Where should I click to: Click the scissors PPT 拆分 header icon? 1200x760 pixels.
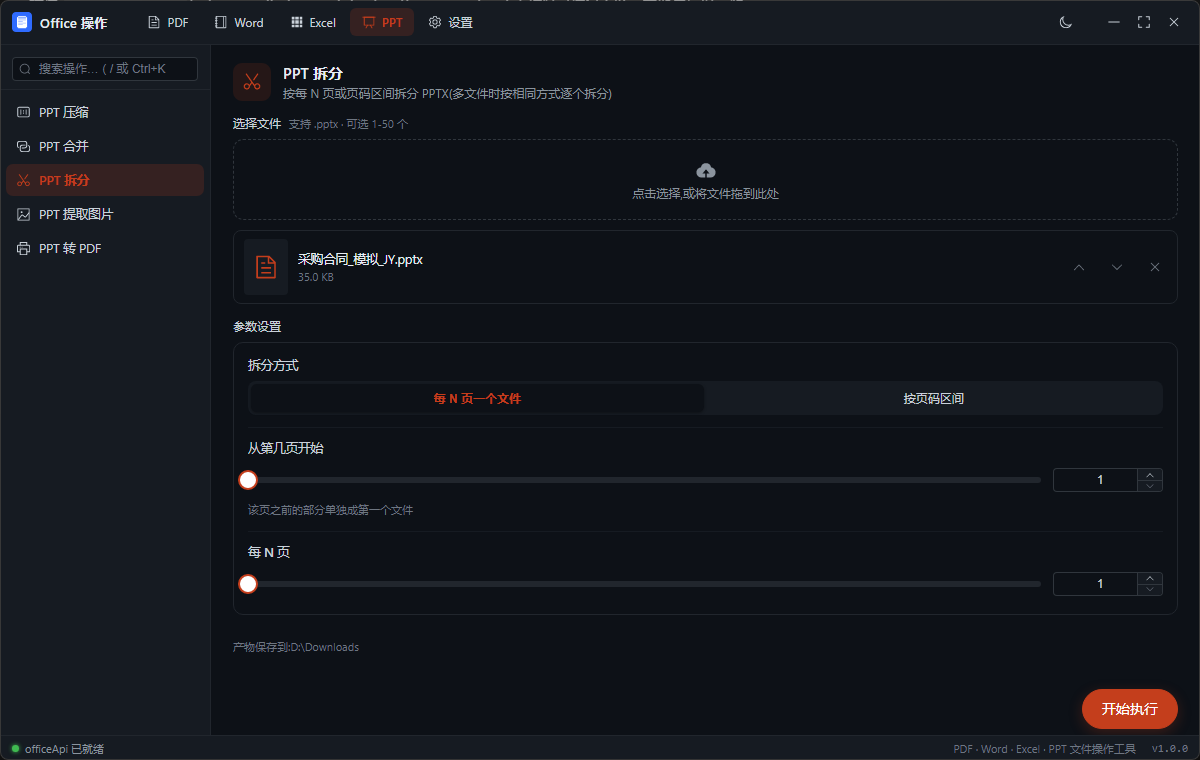point(252,82)
